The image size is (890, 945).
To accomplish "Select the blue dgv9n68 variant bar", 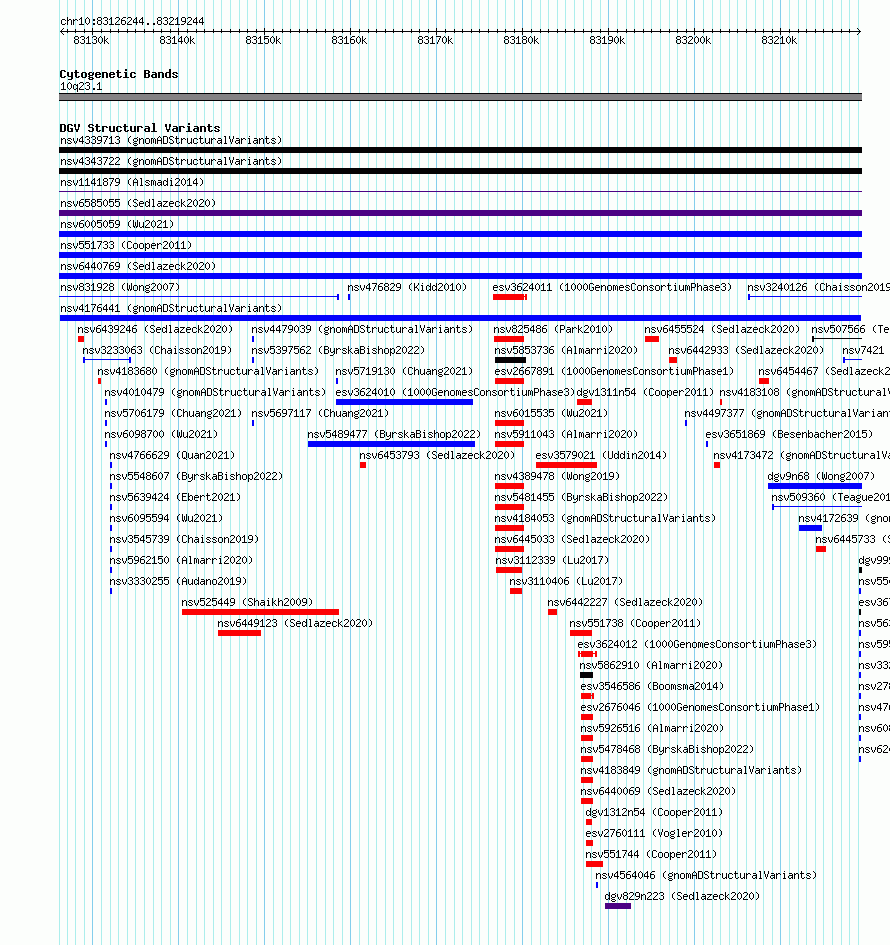I will pos(815,486).
